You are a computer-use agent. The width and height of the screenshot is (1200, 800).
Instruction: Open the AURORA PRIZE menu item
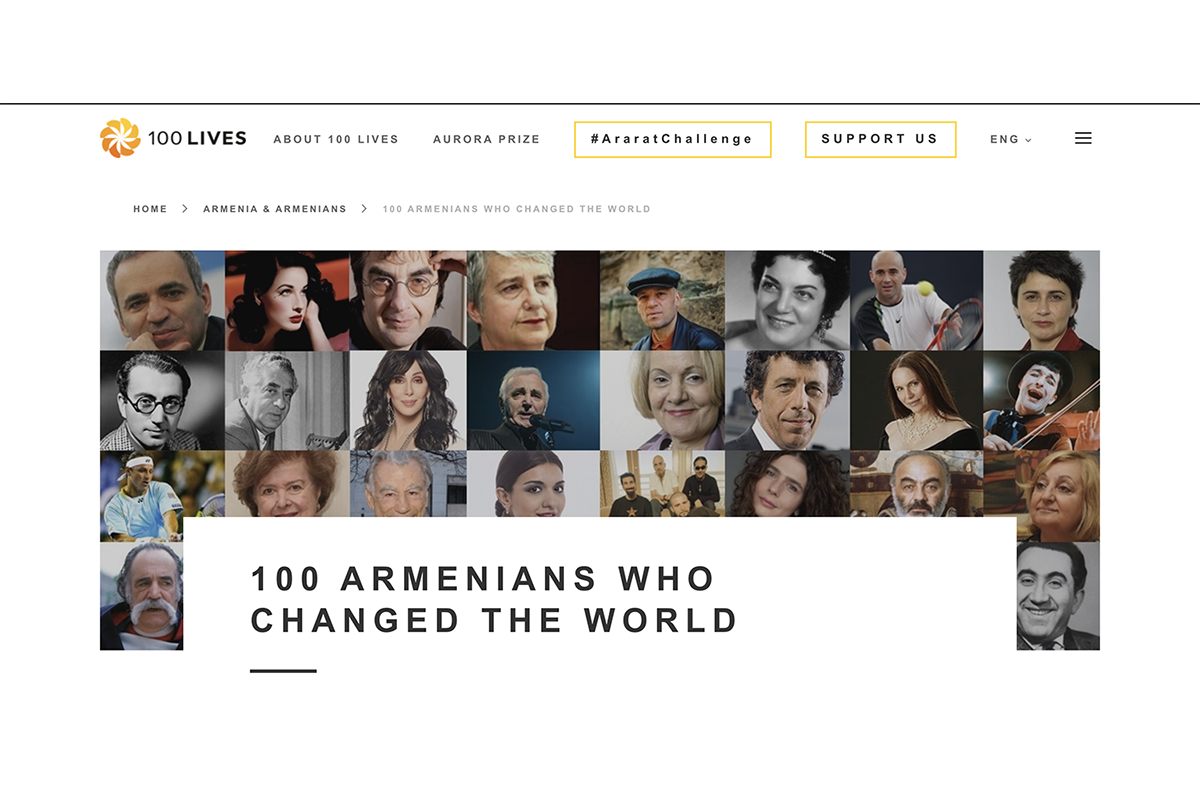pos(486,139)
